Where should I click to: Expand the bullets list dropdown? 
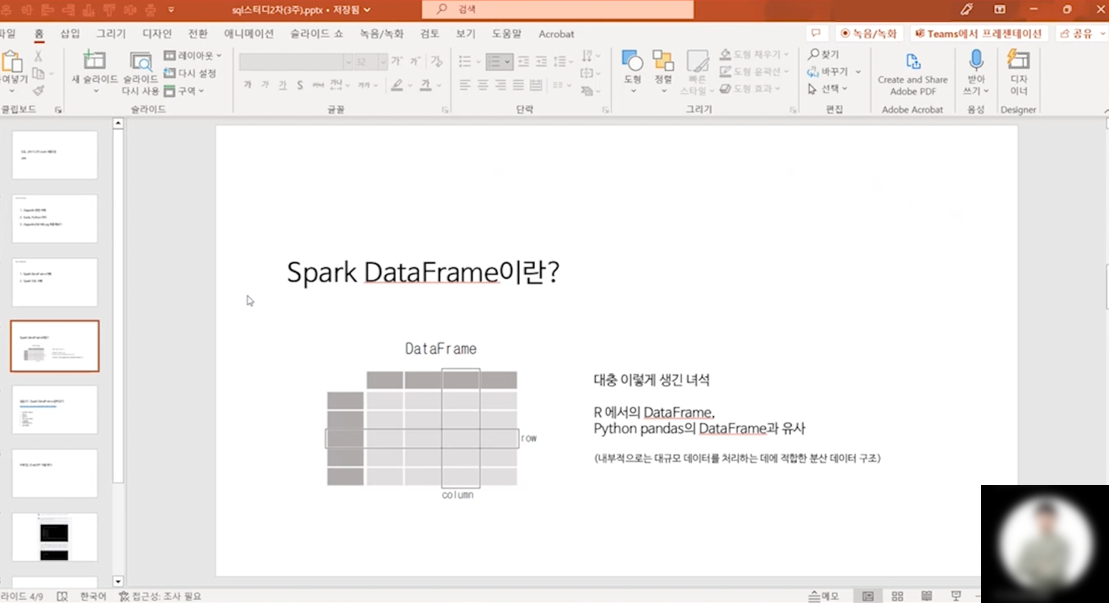[477, 62]
